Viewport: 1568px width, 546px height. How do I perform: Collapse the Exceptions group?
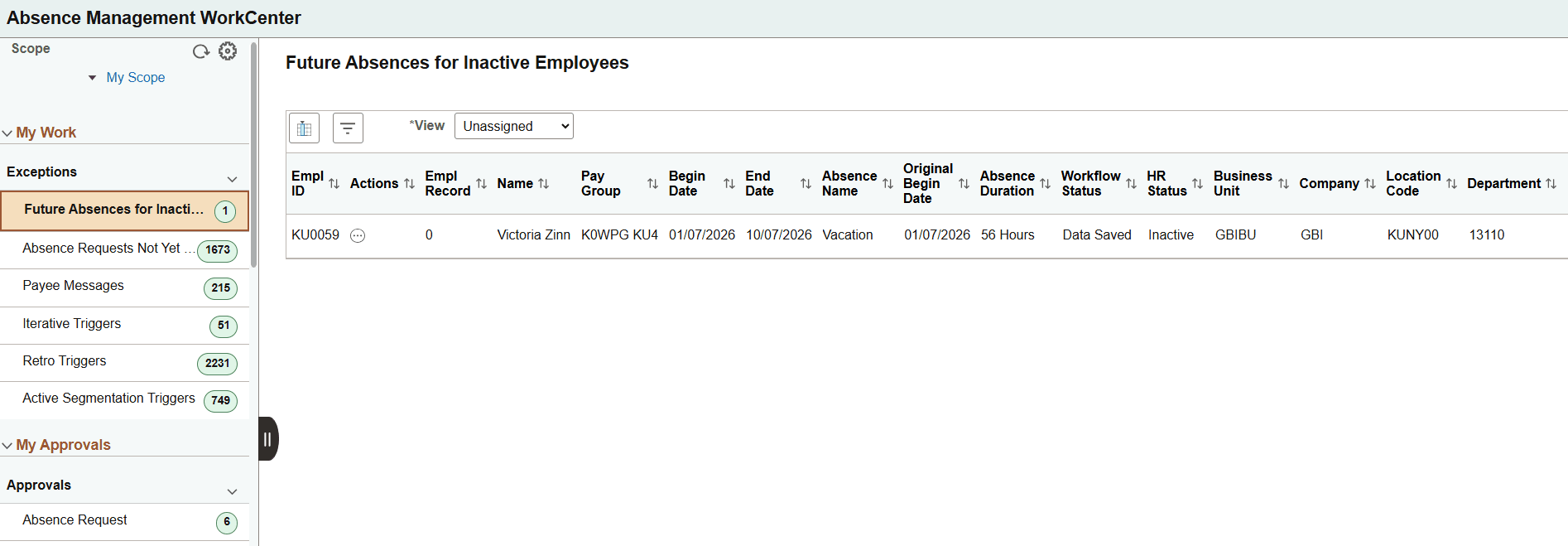point(232,180)
